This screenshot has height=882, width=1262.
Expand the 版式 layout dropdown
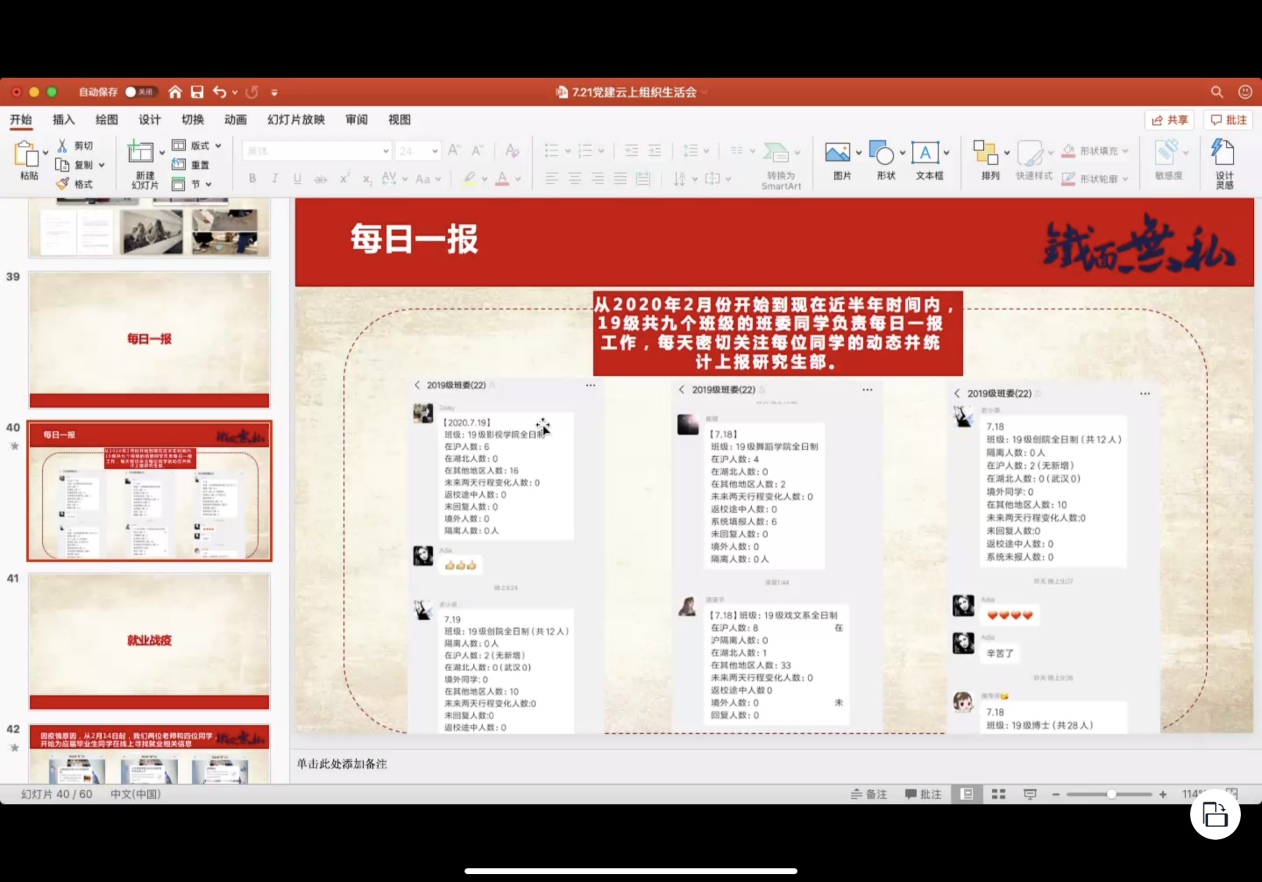pos(218,146)
